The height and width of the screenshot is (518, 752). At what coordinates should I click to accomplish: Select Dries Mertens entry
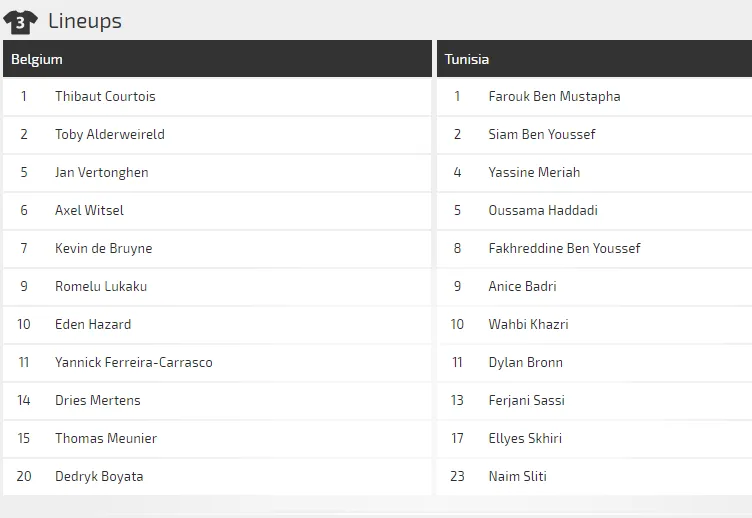point(98,401)
